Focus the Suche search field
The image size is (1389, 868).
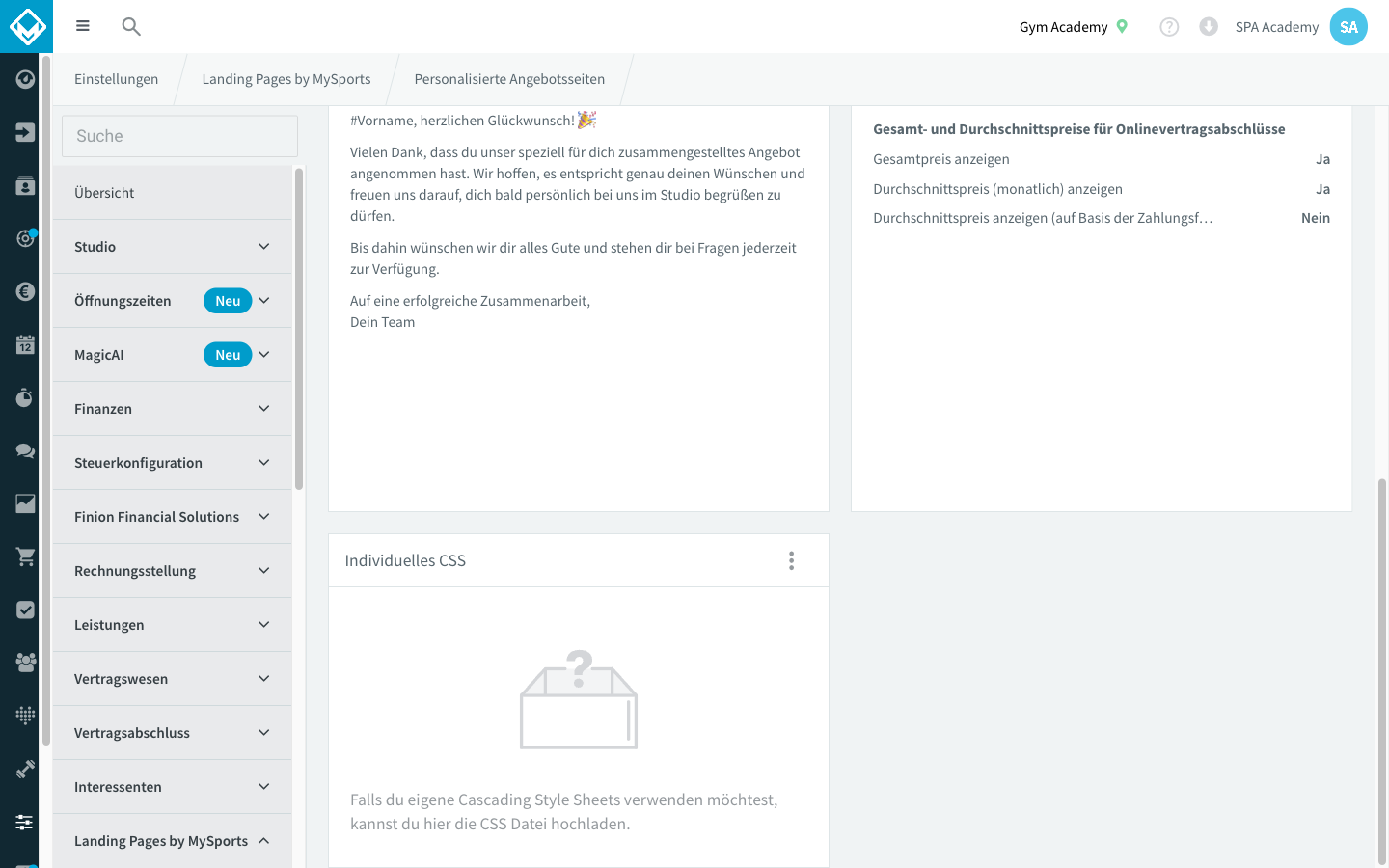180,136
